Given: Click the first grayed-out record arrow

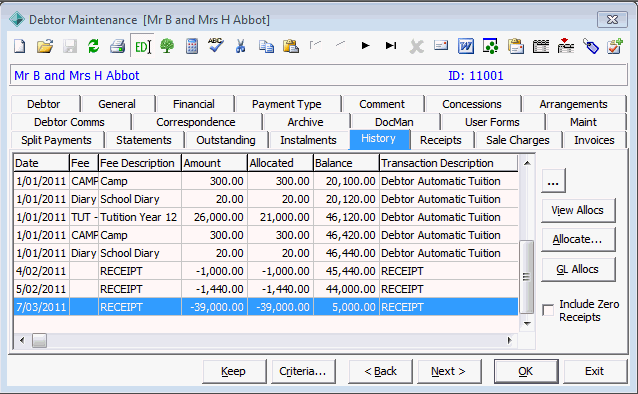Looking at the screenshot, I should [x=315, y=44].
